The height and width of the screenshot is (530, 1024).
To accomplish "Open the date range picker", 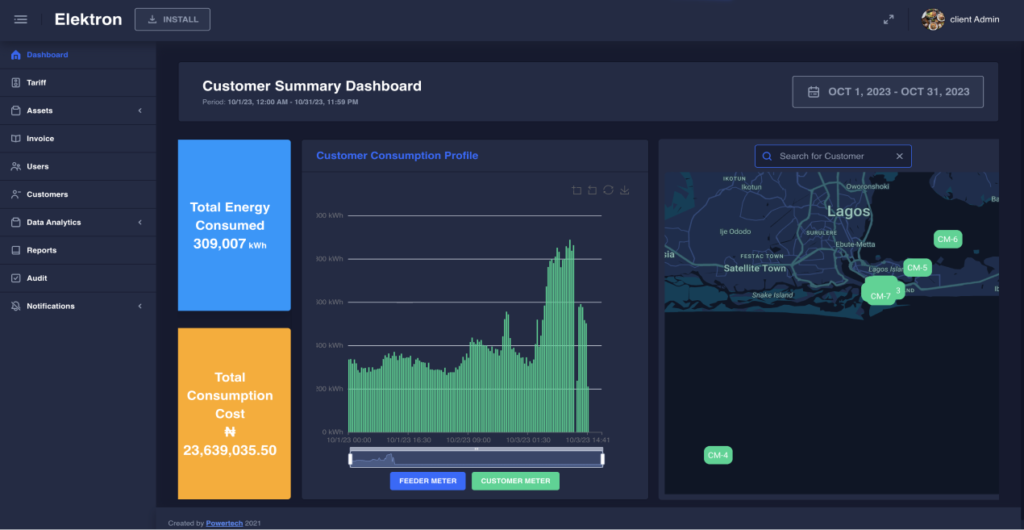I will (887, 92).
